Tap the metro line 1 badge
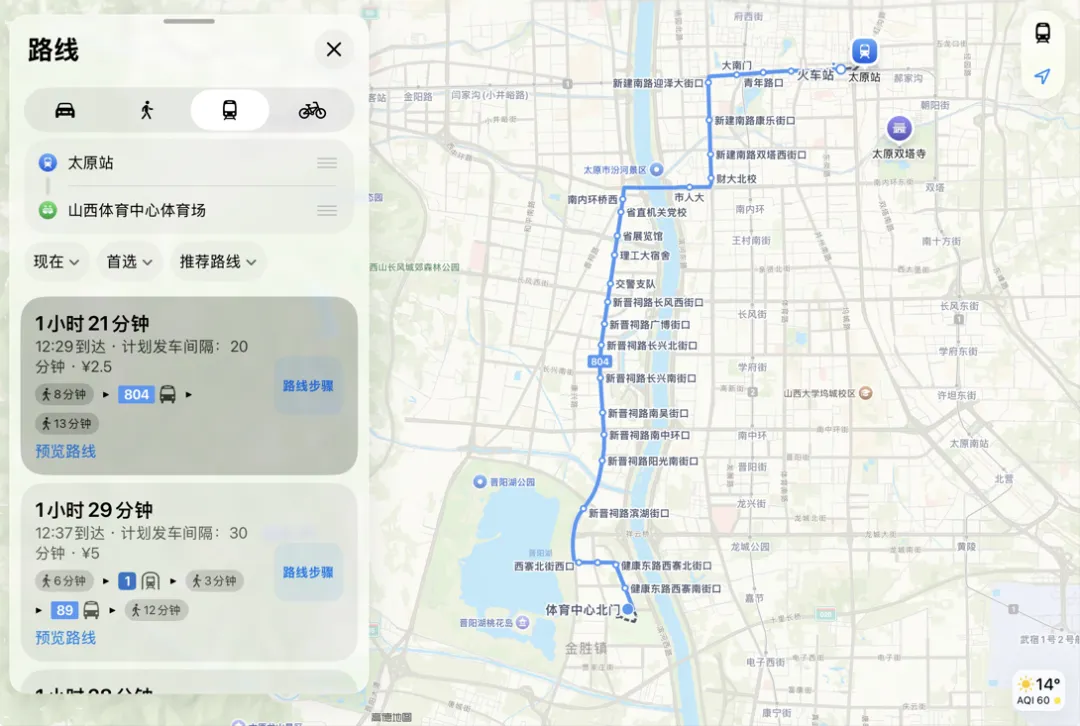Screen dimensions: 1080x726 click(x=127, y=581)
